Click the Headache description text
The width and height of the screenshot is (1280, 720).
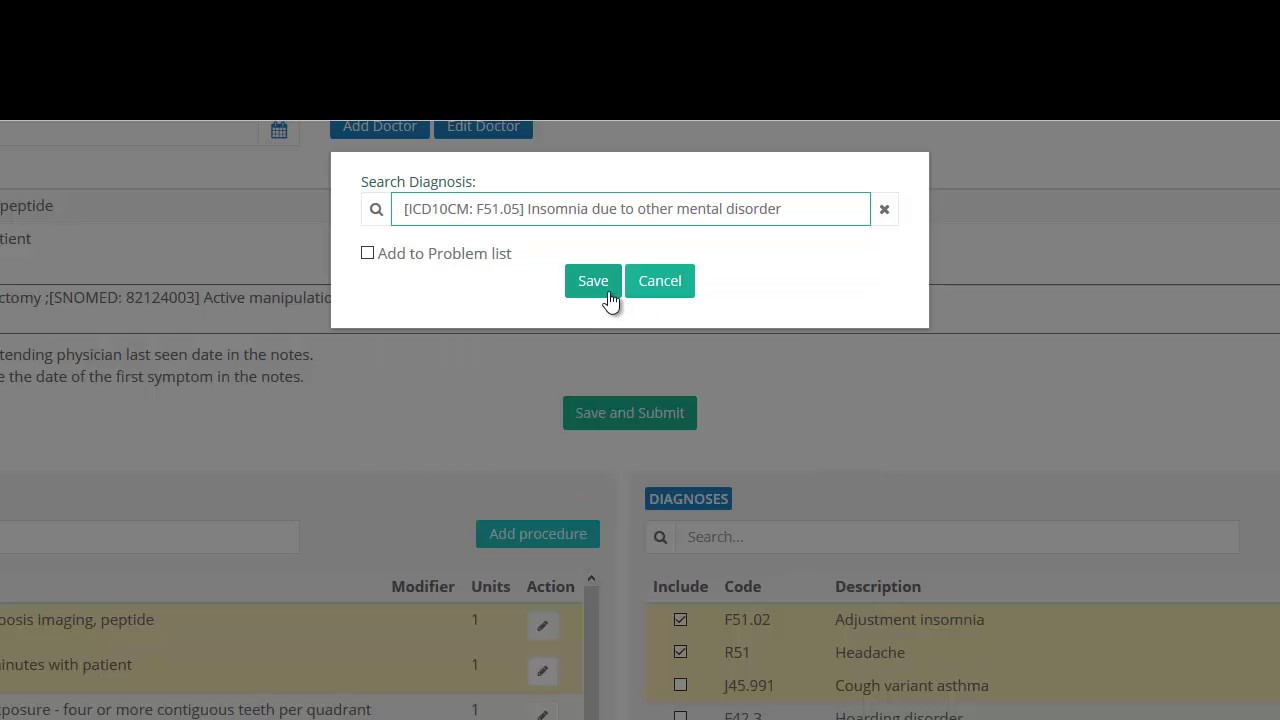click(x=870, y=652)
